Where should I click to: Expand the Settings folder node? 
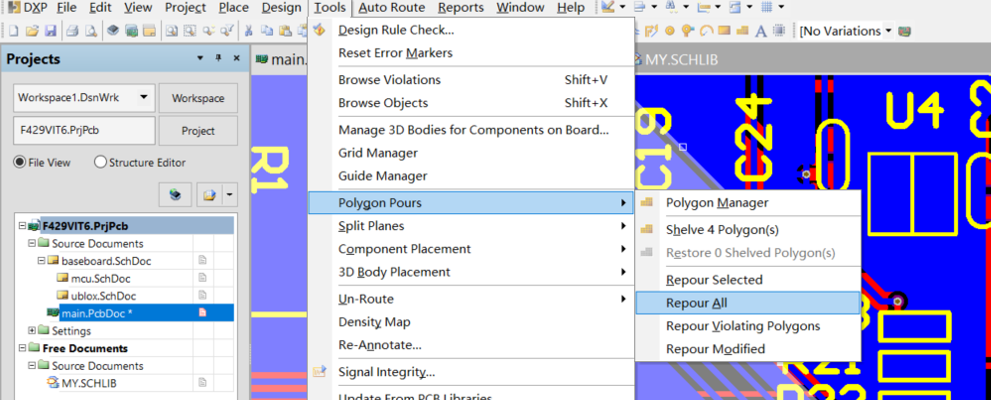[32, 330]
